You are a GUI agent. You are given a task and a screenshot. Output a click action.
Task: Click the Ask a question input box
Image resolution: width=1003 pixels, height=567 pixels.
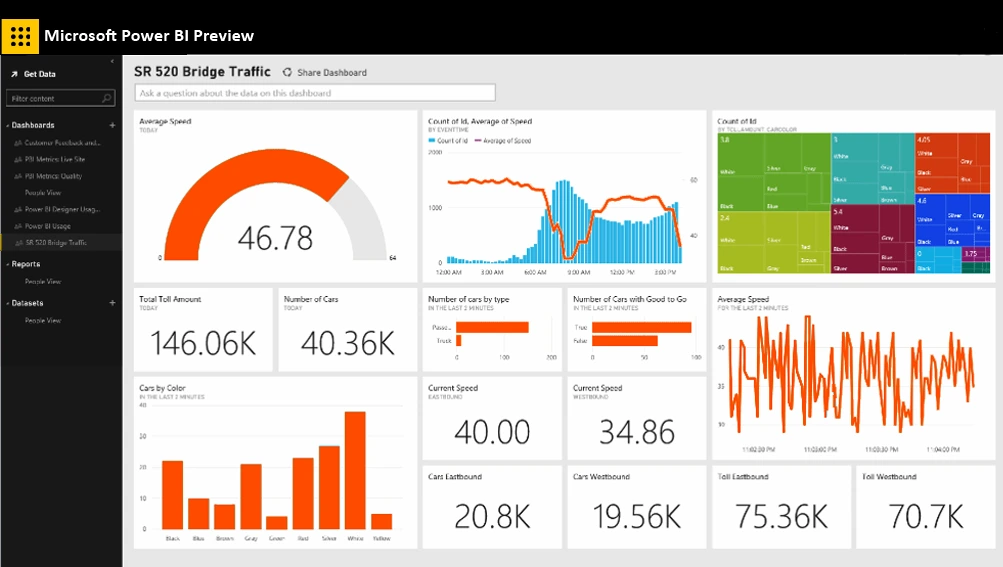point(315,93)
